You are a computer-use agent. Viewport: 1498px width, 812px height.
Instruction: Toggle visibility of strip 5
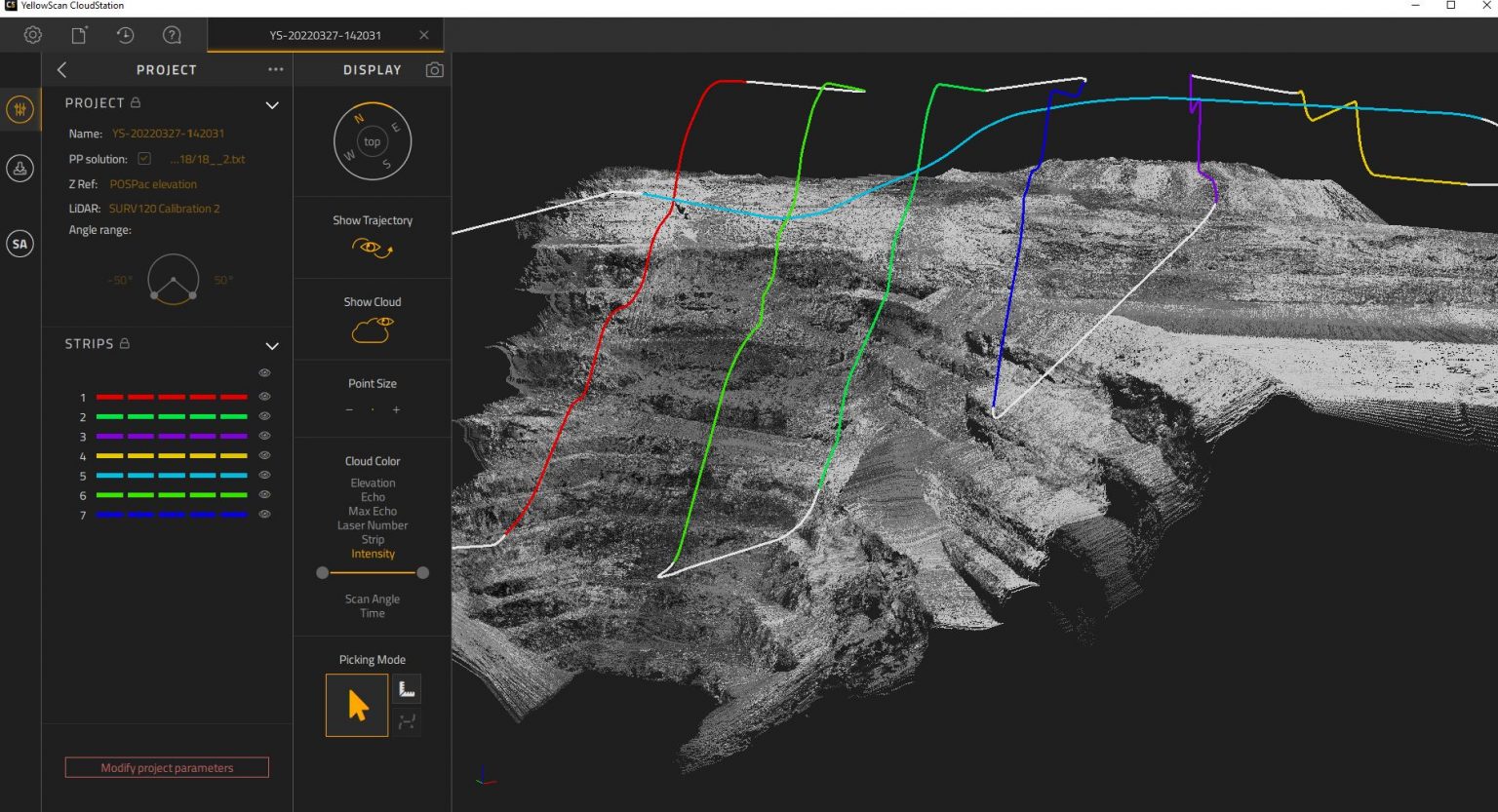pyautogui.click(x=264, y=475)
